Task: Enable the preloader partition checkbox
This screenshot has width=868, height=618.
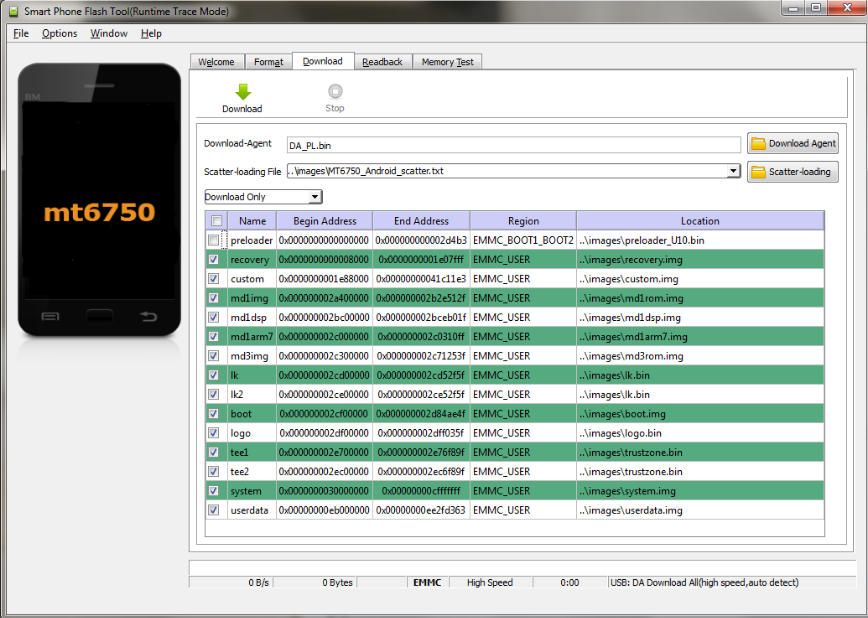Action: (x=214, y=241)
